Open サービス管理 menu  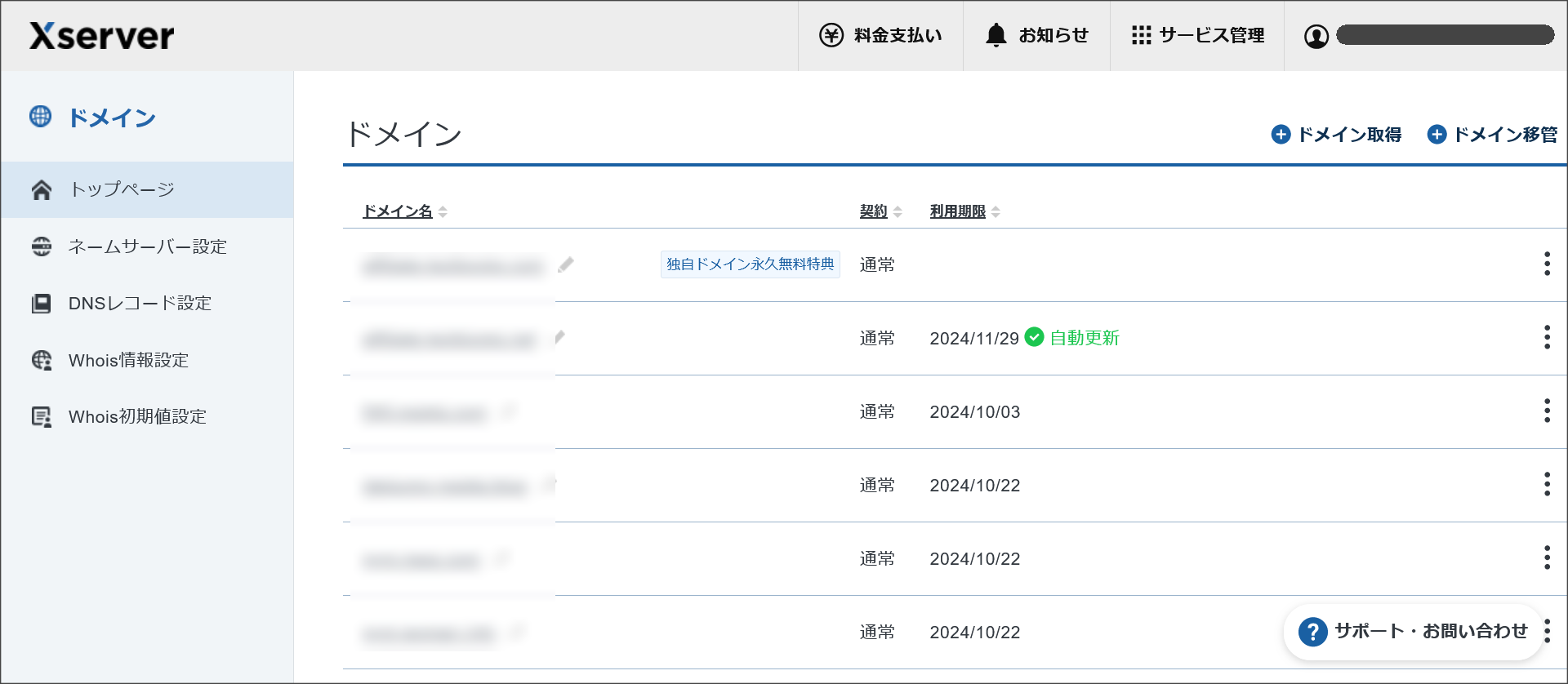click(x=1197, y=35)
